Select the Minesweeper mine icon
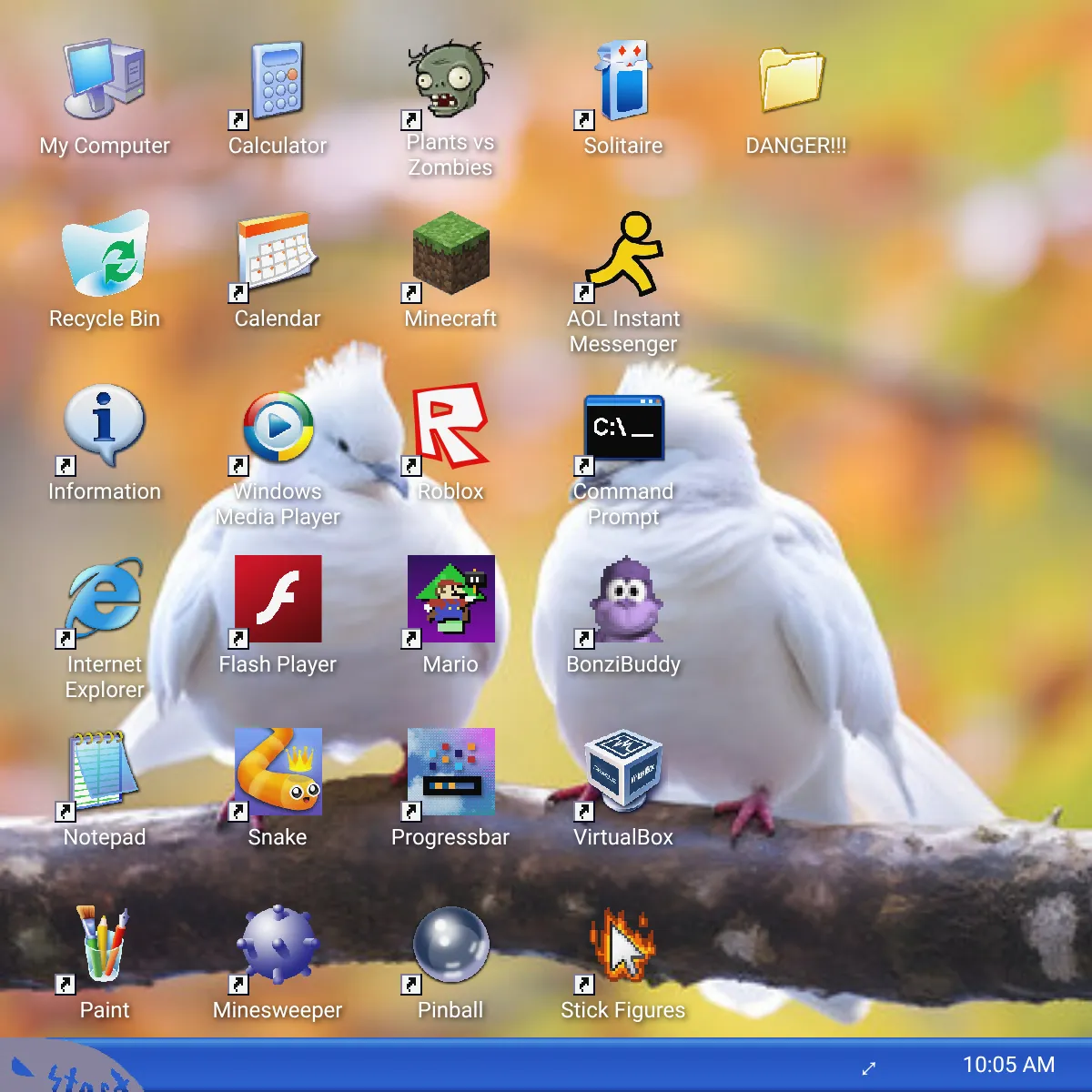1092x1092 pixels. 278,945
